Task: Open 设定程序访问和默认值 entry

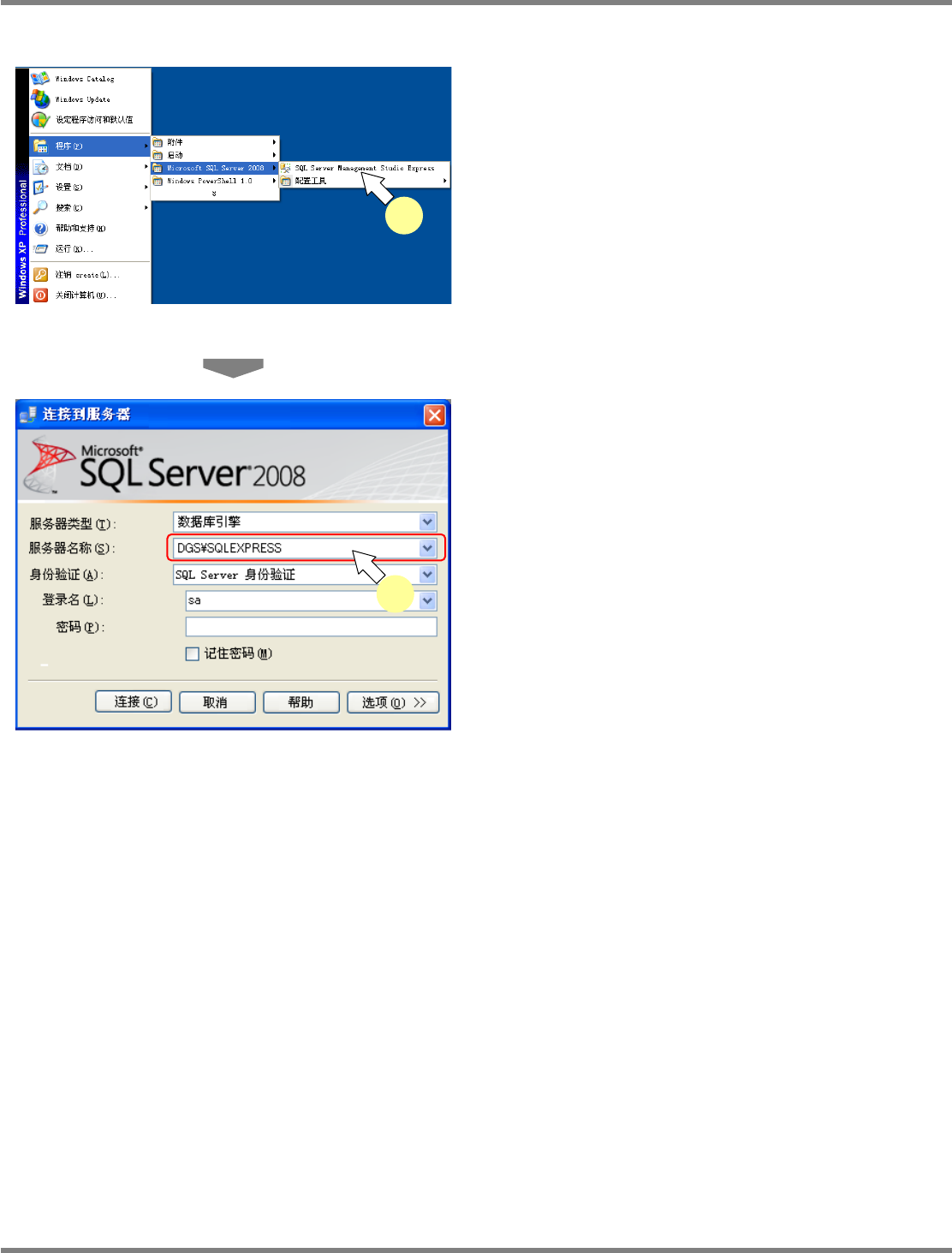Action: [x=90, y=120]
